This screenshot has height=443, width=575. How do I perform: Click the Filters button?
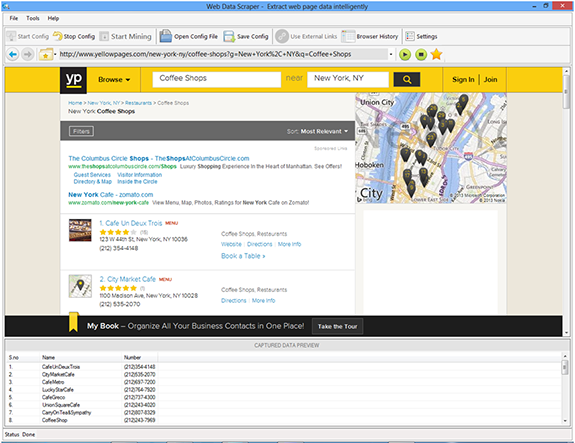[81, 131]
